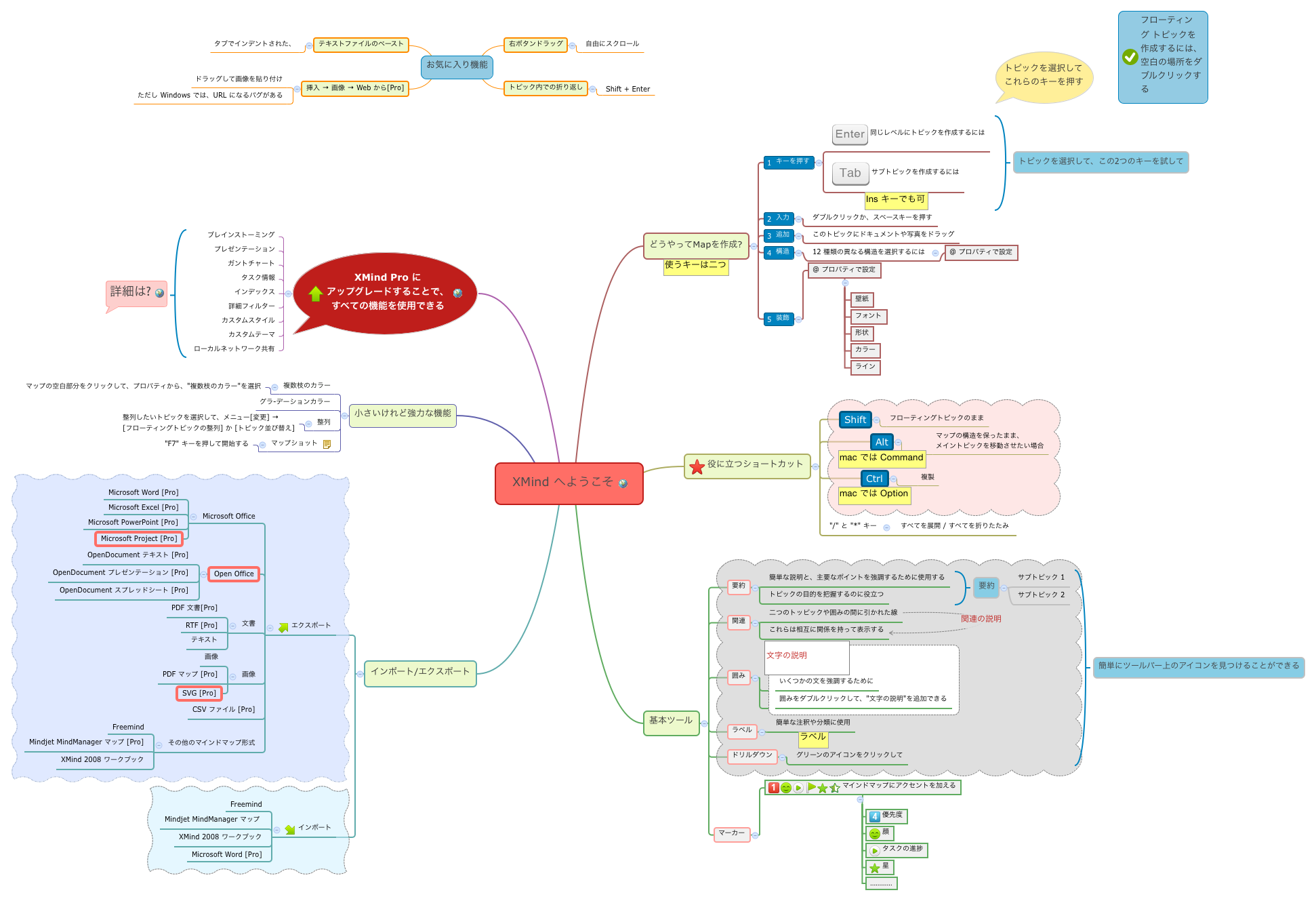Click the green checkmark marker in floating topic
Screen dimensions: 1316x901
[1130, 57]
